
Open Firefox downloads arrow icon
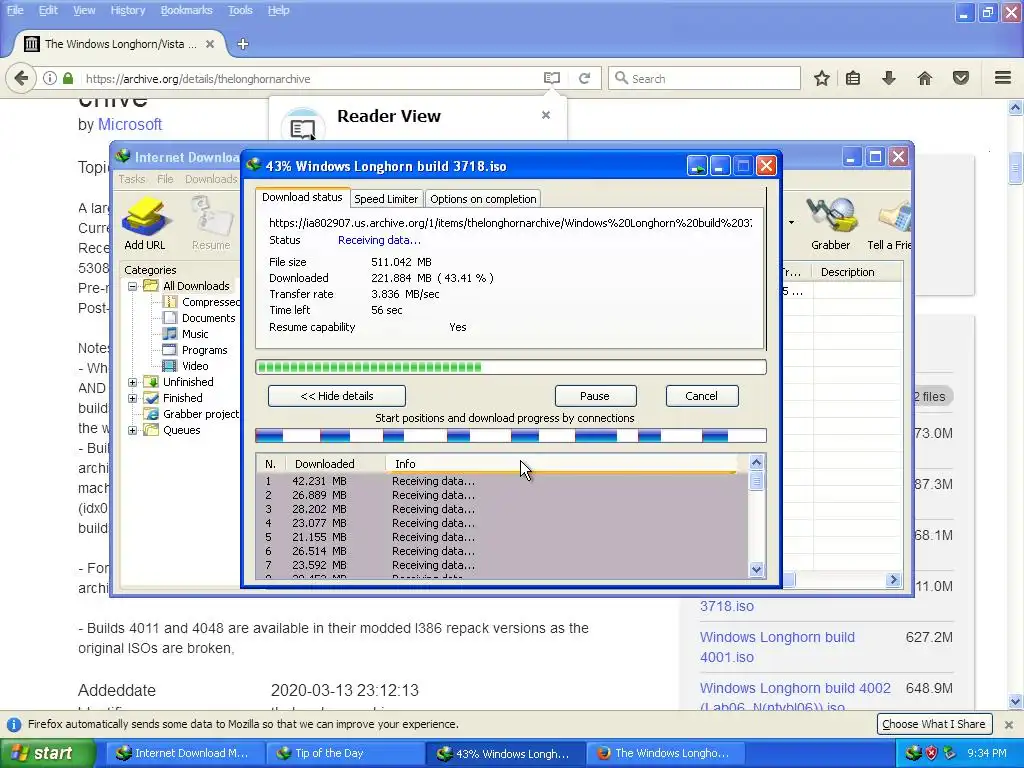[889, 78]
